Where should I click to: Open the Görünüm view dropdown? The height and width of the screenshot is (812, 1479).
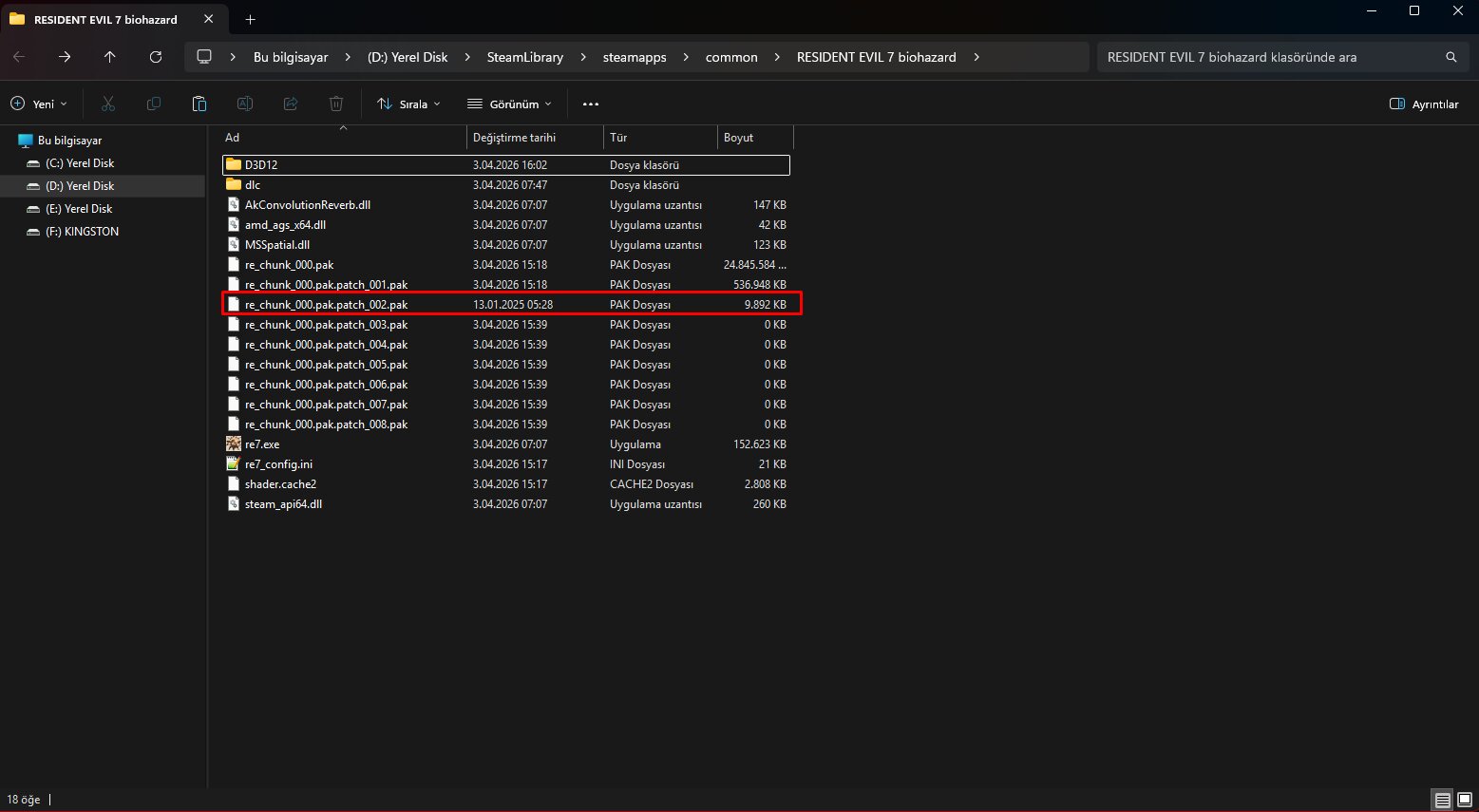[508, 104]
